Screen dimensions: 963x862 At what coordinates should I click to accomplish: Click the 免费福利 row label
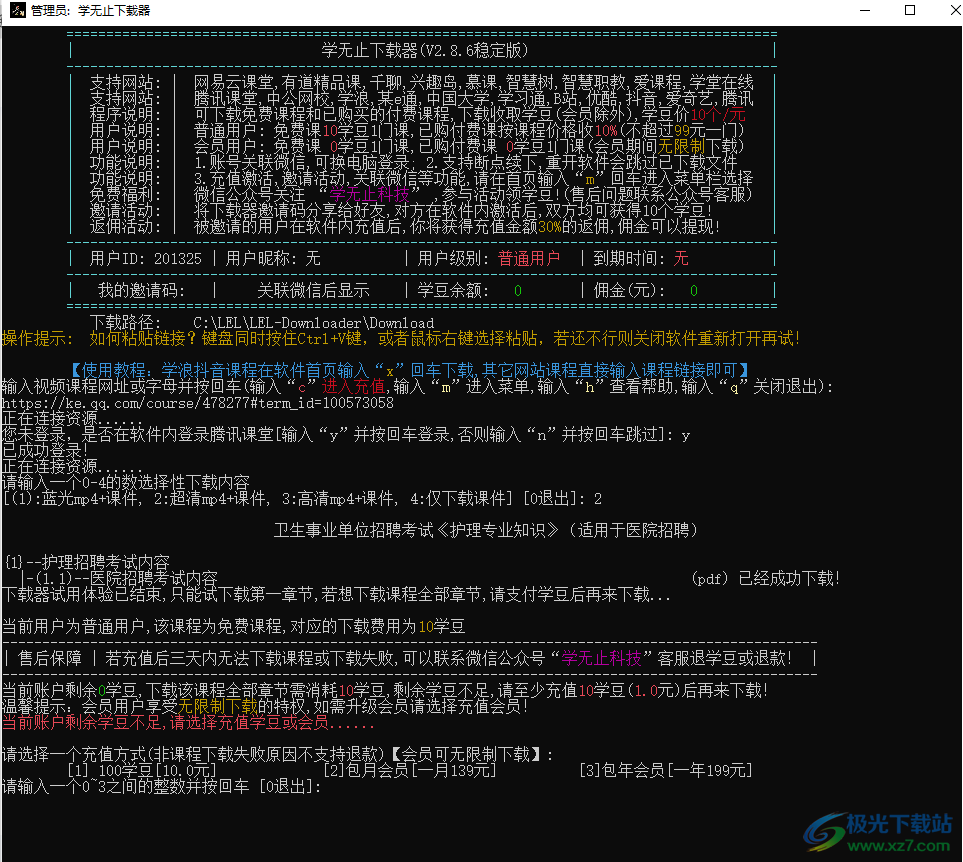click(x=125, y=195)
